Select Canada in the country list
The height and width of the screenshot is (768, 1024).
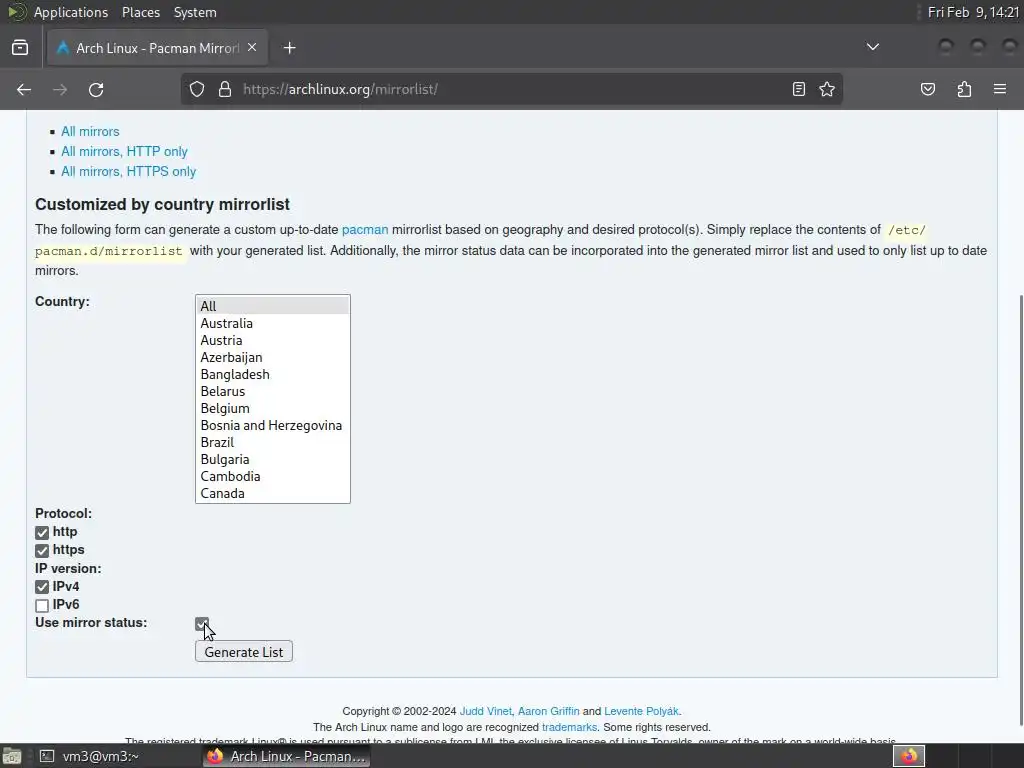[272, 493]
